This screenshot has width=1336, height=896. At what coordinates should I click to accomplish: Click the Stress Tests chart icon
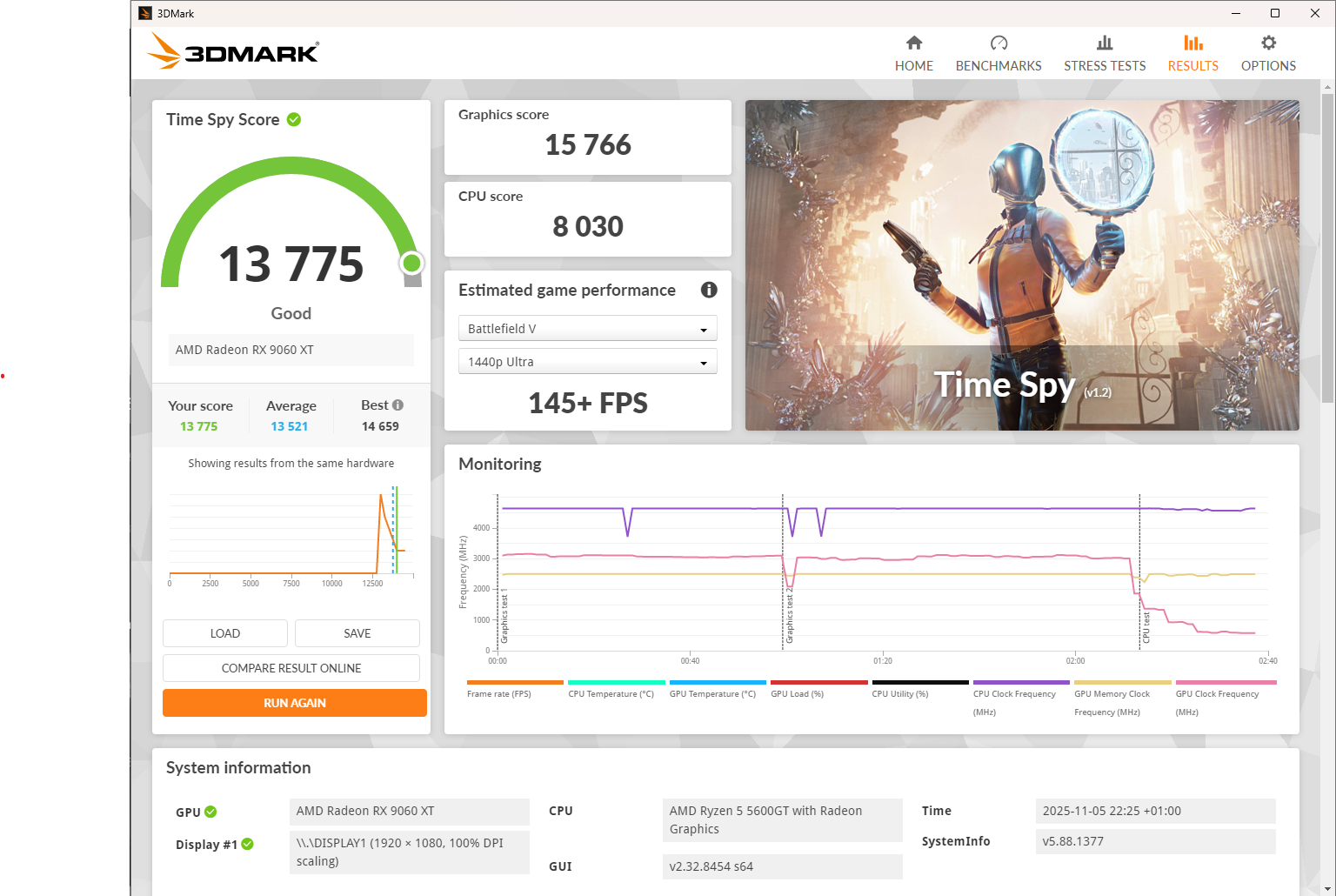pyautogui.click(x=1105, y=43)
